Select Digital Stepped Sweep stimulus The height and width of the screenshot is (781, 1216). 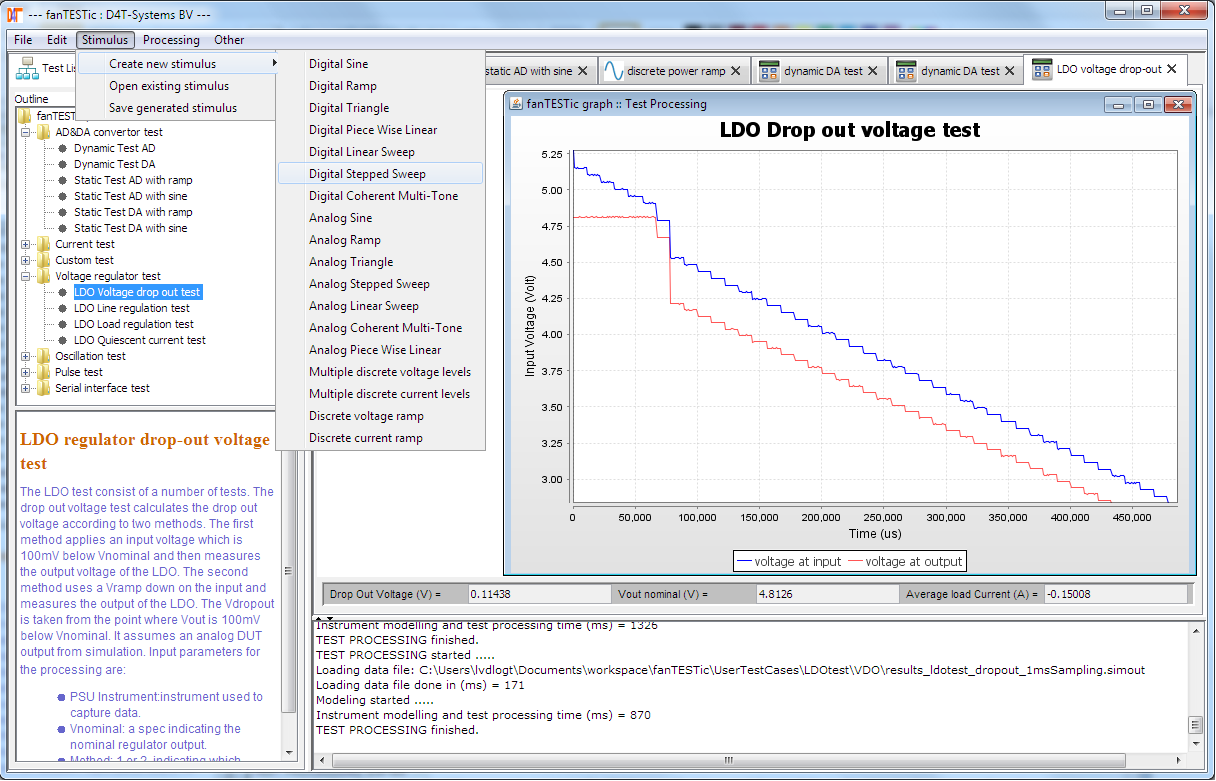click(x=381, y=174)
